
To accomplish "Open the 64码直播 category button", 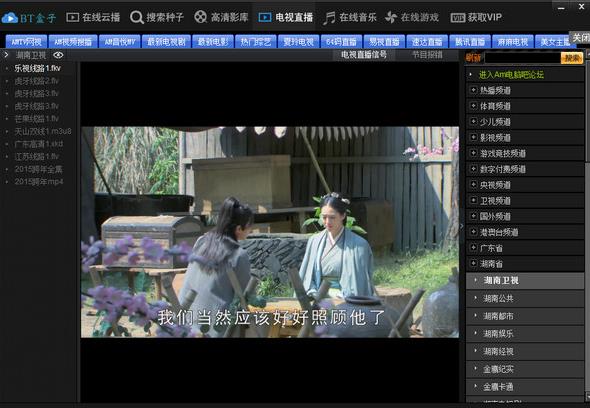I will [342, 42].
